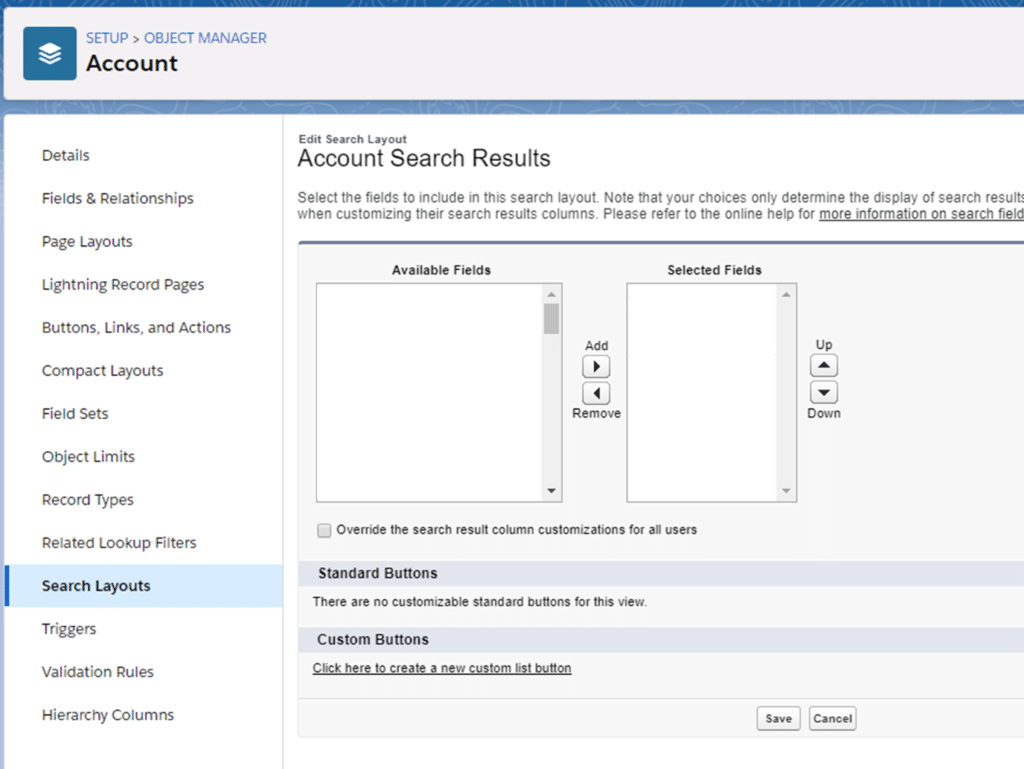The image size is (1024, 769).
Task: Click the Cancel button
Action: pos(833,719)
